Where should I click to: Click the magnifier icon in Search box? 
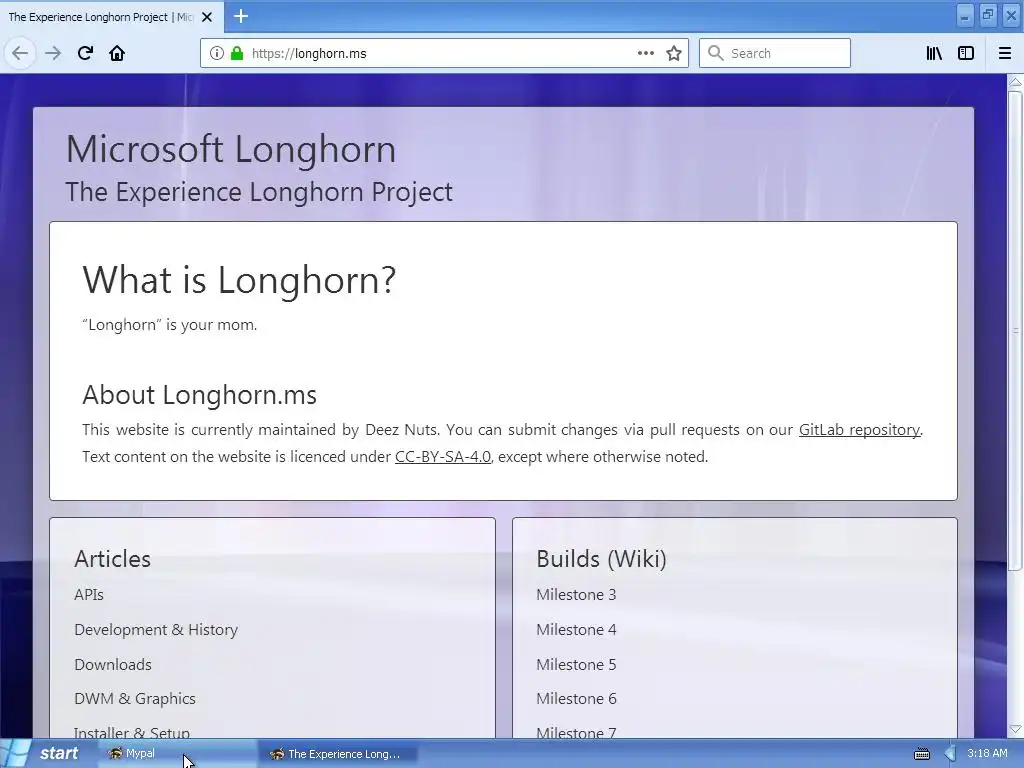[716, 53]
